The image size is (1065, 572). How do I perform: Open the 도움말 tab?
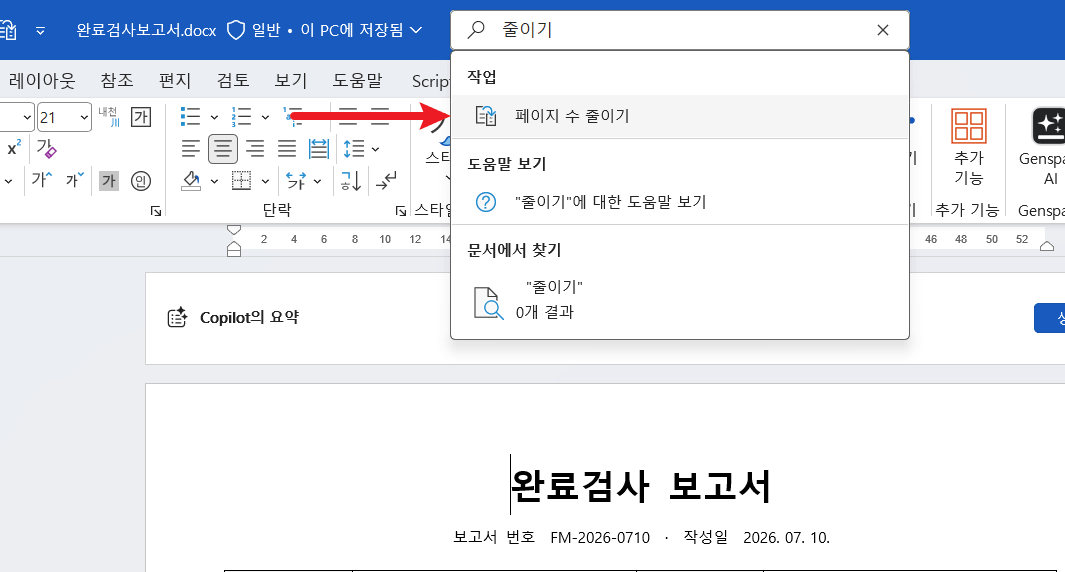(x=357, y=80)
